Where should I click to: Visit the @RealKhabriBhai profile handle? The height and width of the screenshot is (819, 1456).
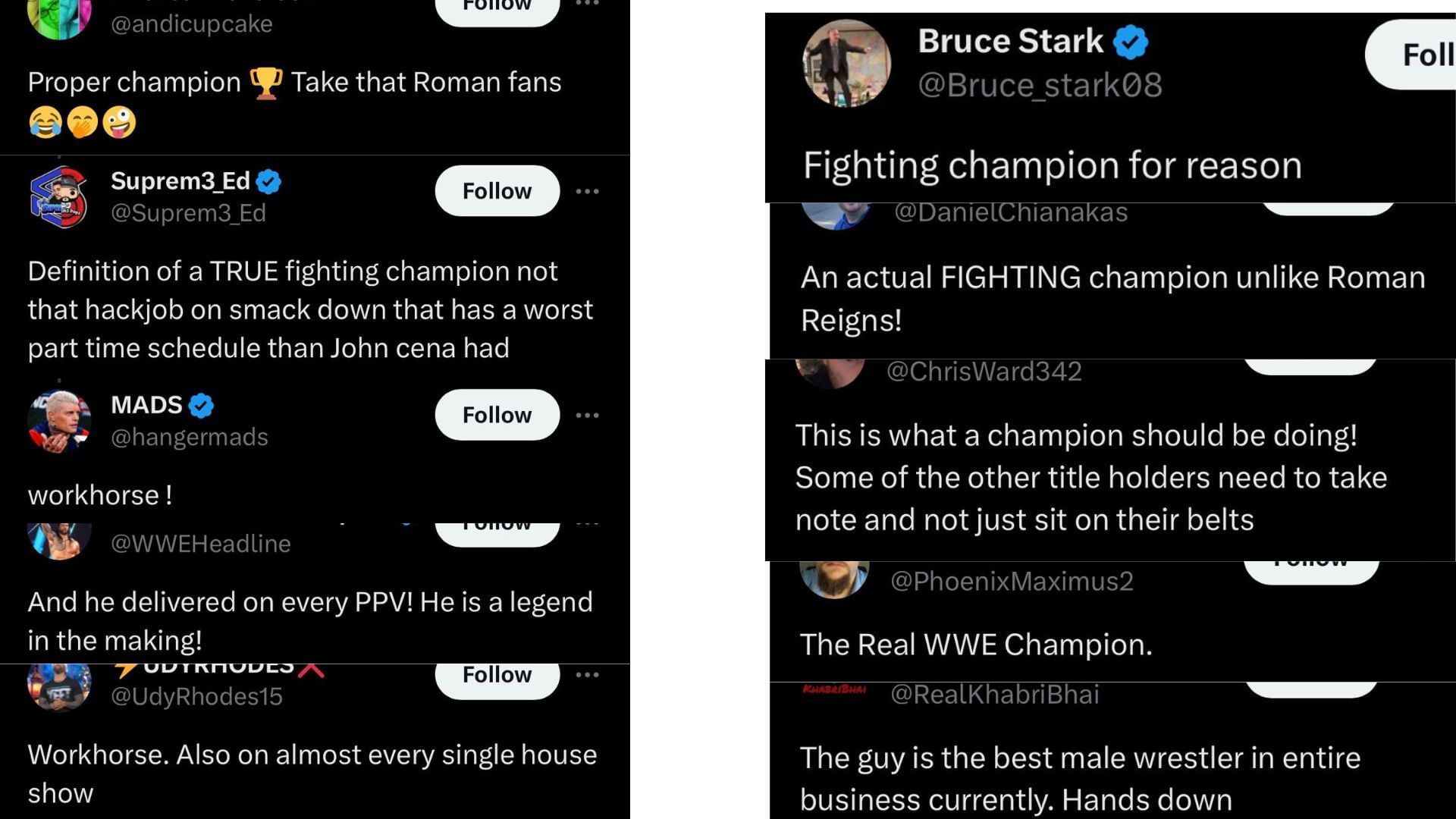(x=994, y=695)
